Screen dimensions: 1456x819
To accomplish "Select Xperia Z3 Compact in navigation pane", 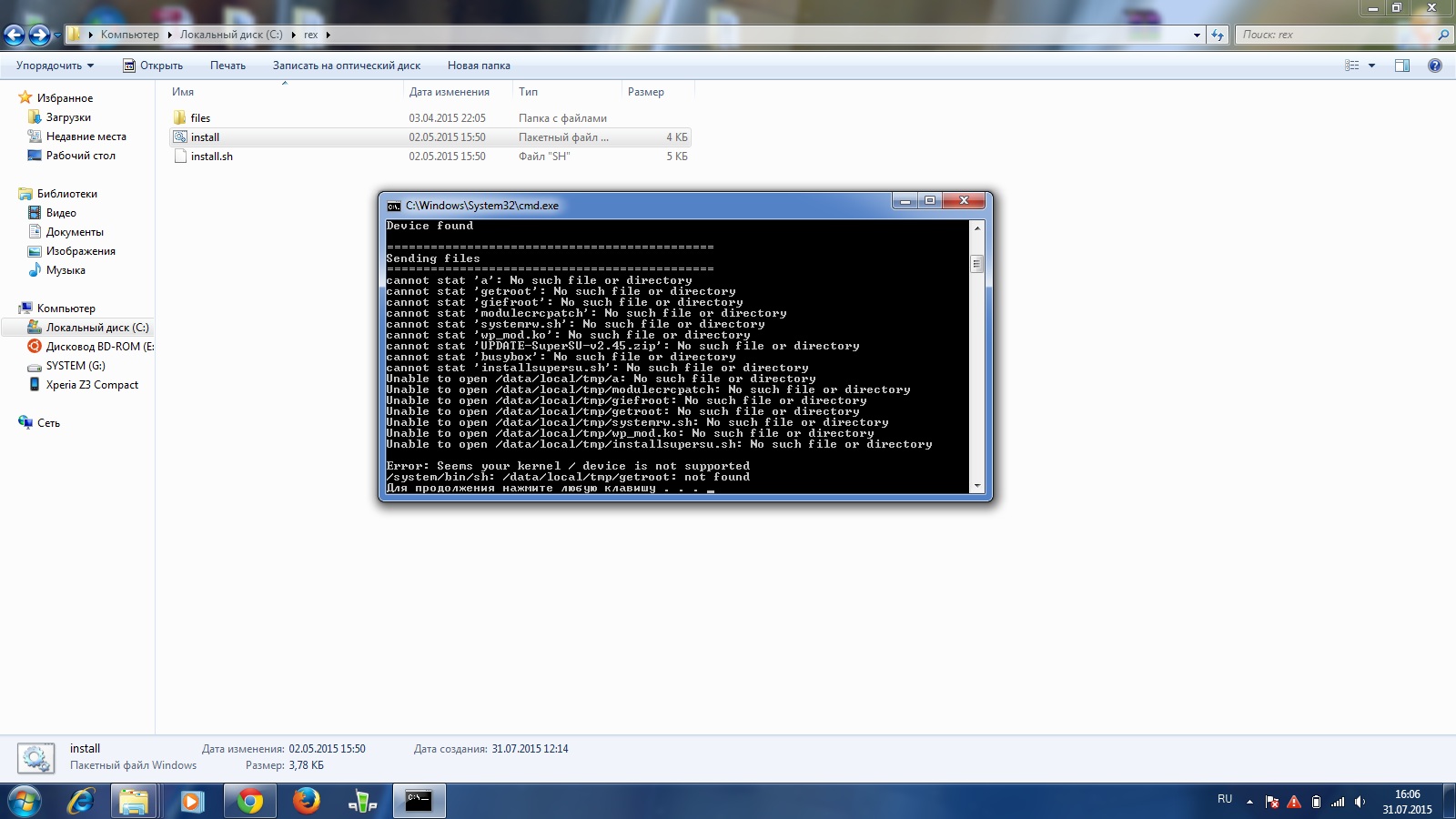I will pyautogui.click(x=92, y=385).
